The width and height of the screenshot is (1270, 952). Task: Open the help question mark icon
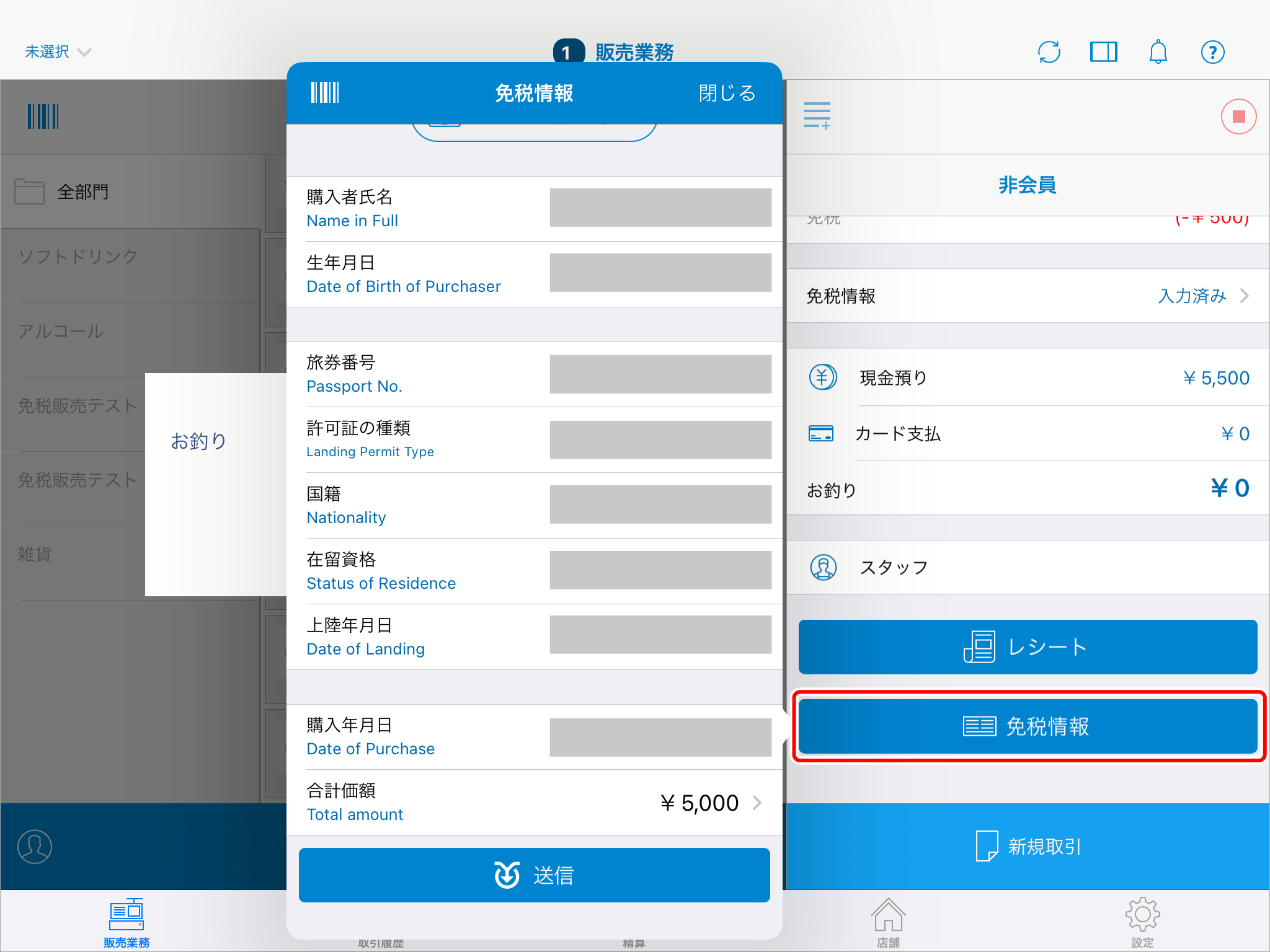[x=1212, y=52]
